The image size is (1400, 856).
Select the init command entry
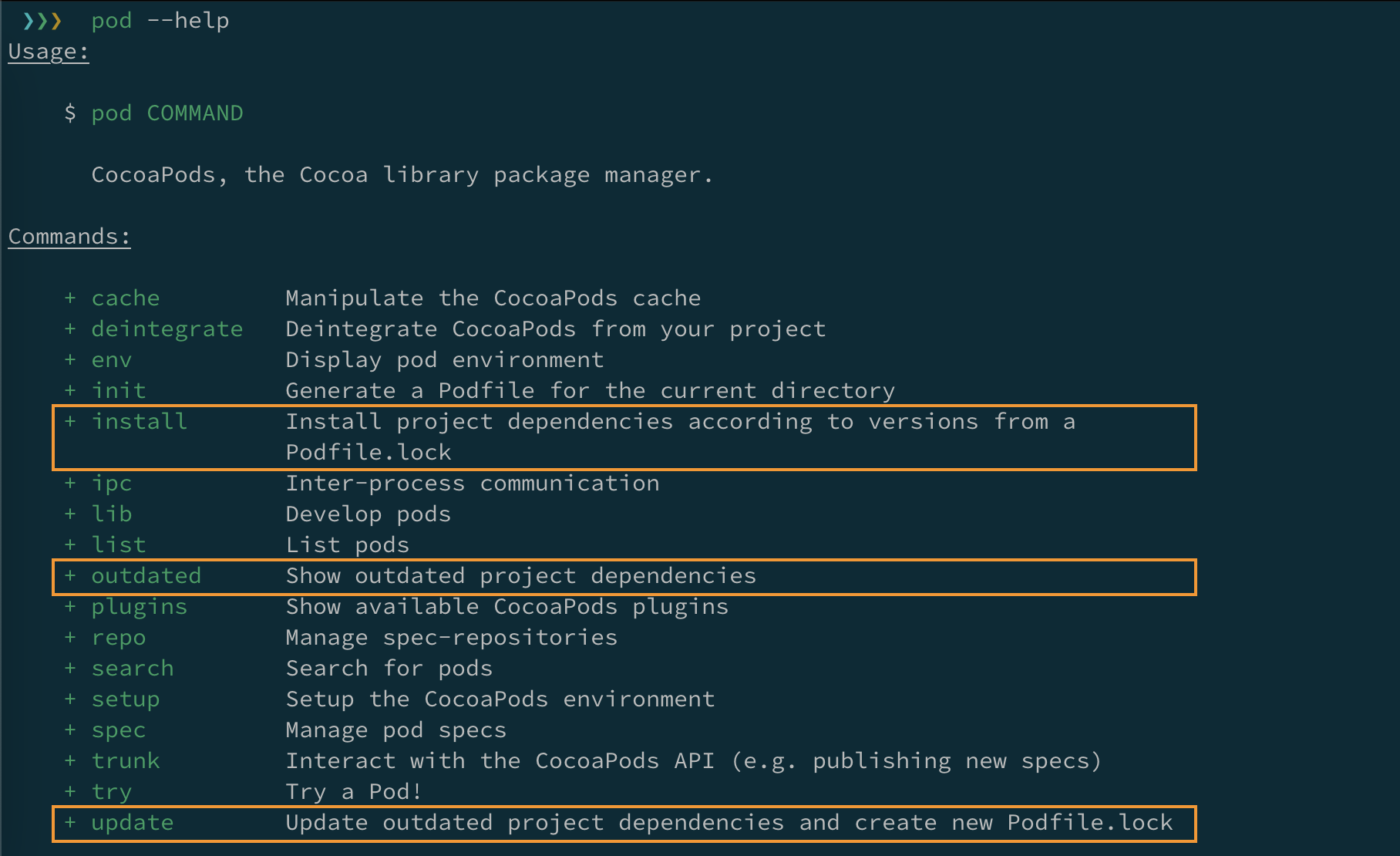click(x=119, y=390)
